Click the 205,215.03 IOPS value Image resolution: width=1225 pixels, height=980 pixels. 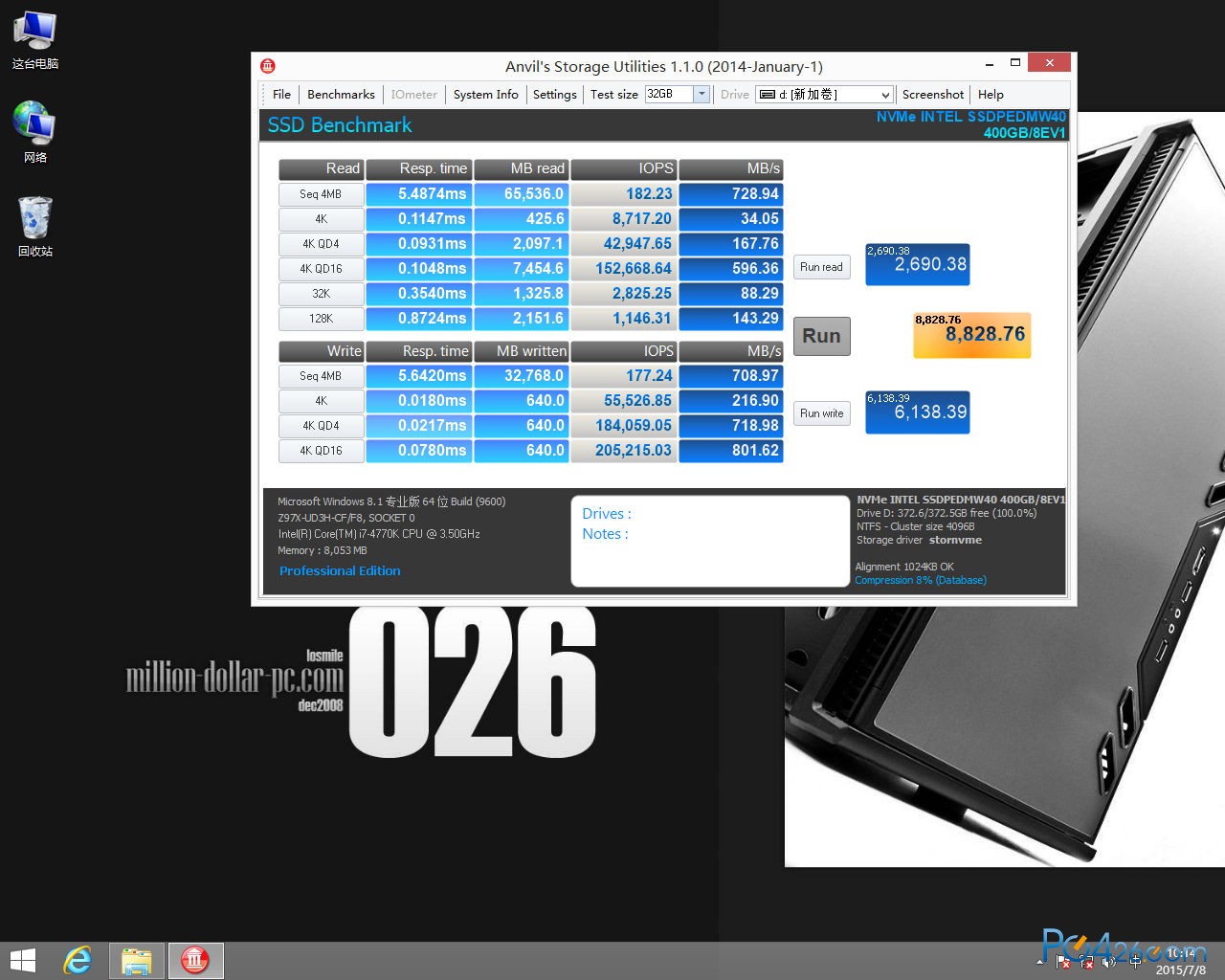pyautogui.click(x=624, y=451)
